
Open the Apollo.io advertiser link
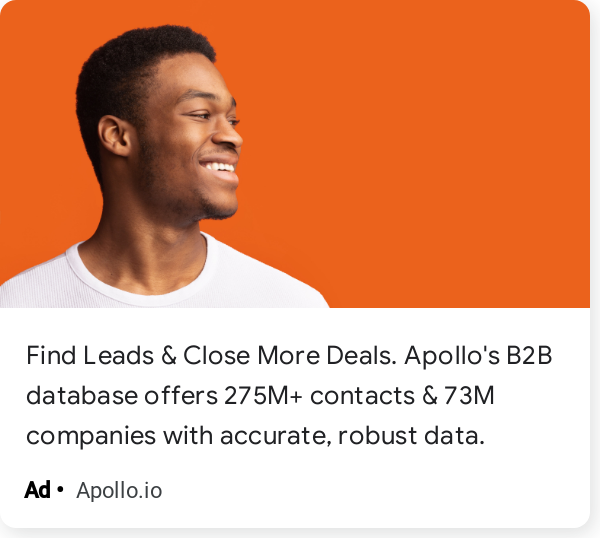click(x=119, y=490)
